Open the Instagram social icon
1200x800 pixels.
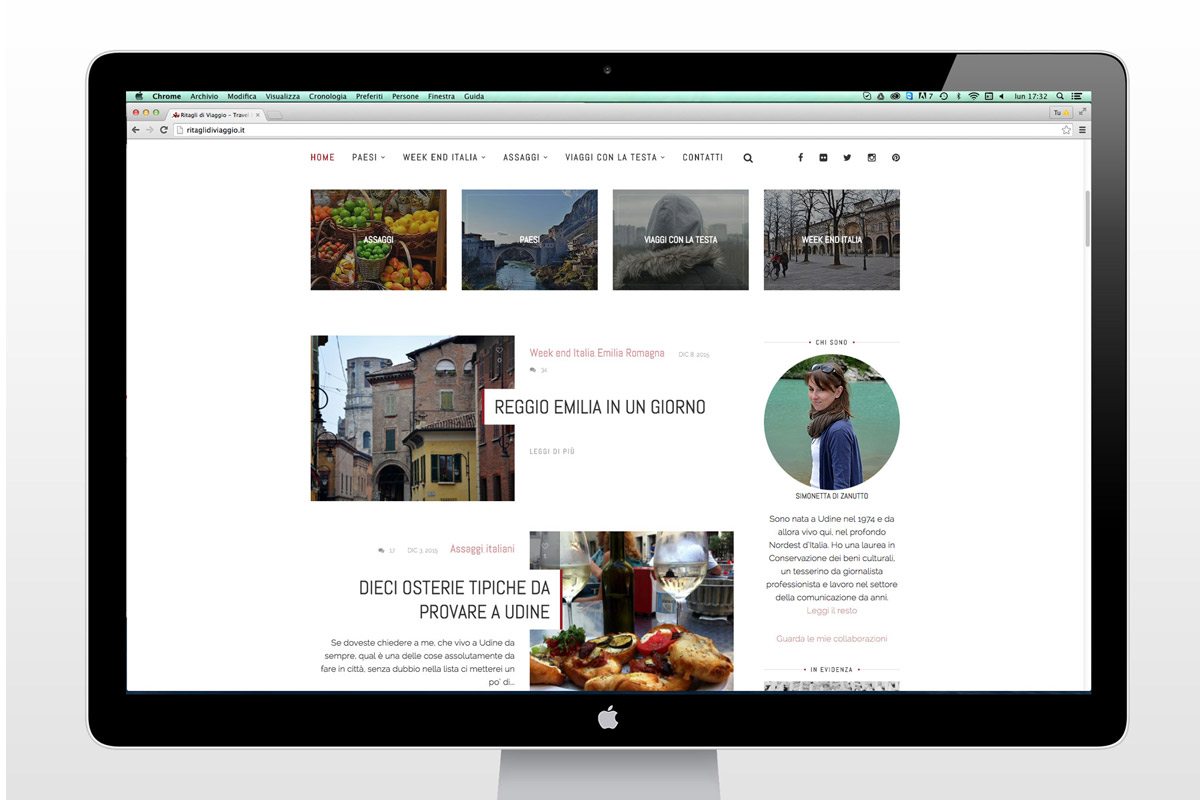click(872, 158)
